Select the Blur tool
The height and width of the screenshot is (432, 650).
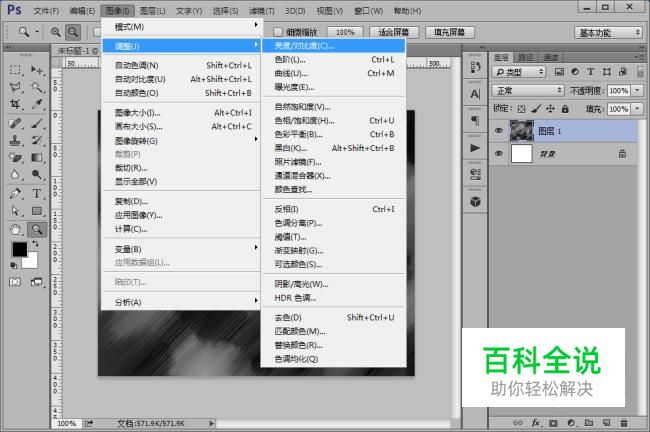tap(15, 175)
